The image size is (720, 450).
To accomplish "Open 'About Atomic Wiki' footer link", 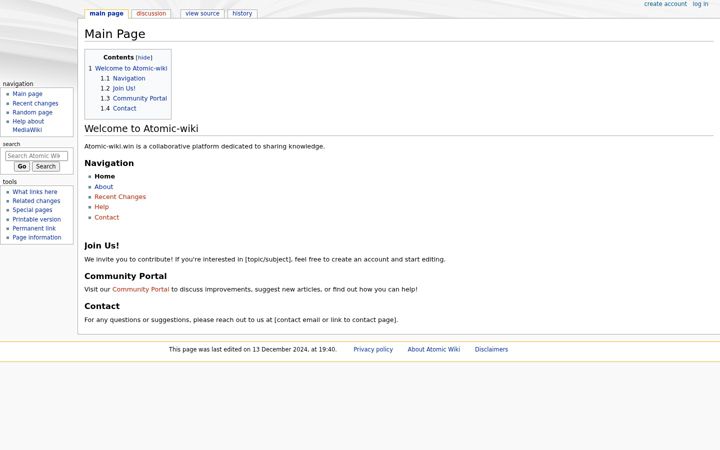I will [x=434, y=349].
